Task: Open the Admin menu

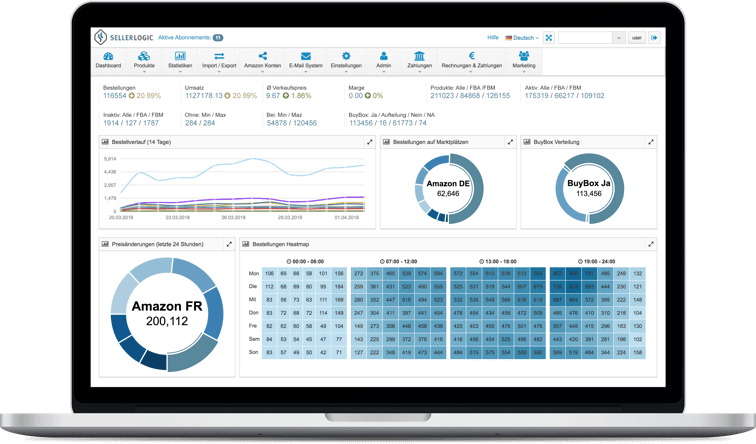Action: pos(384,60)
